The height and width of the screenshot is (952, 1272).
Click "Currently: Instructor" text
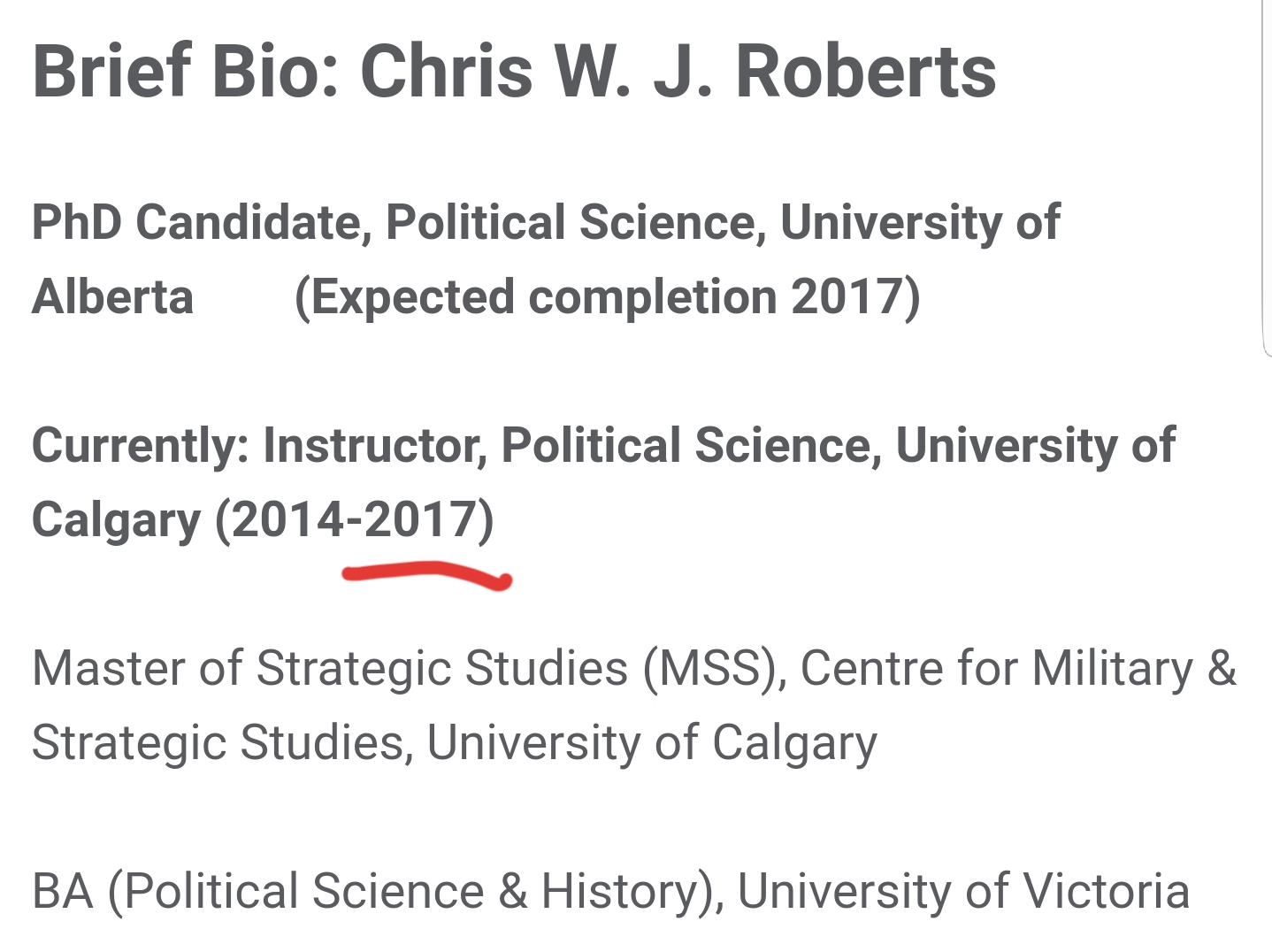[260, 446]
